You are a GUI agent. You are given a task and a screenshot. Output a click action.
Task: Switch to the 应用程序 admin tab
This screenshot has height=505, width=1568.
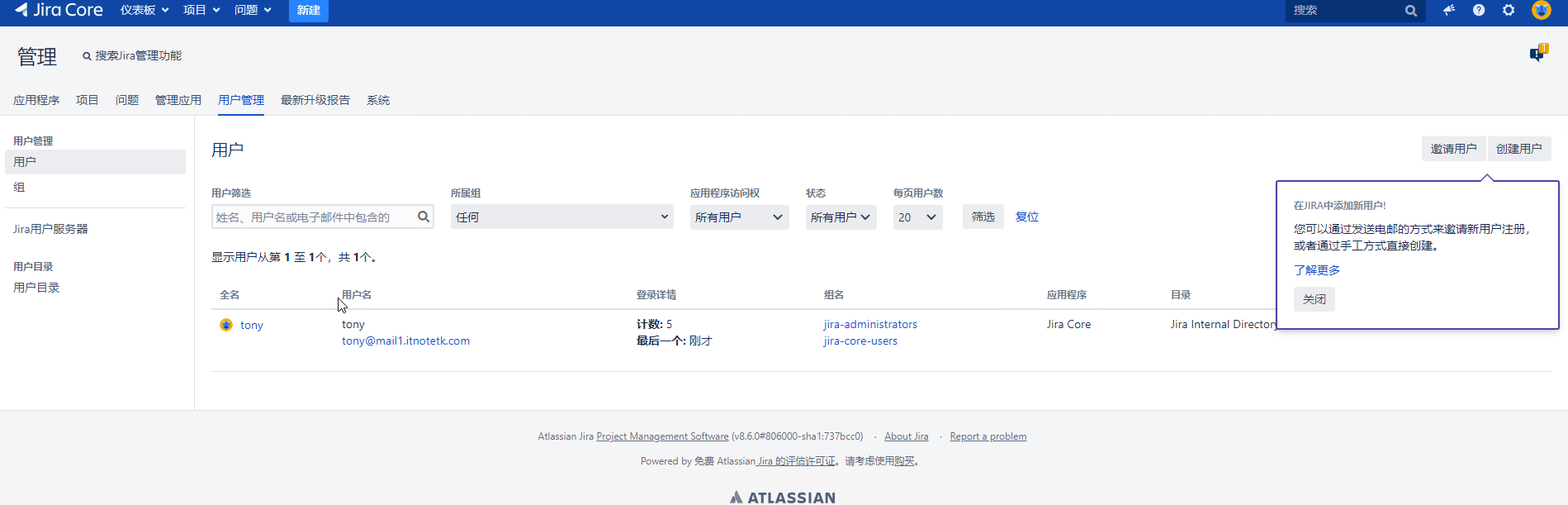click(x=36, y=100)
